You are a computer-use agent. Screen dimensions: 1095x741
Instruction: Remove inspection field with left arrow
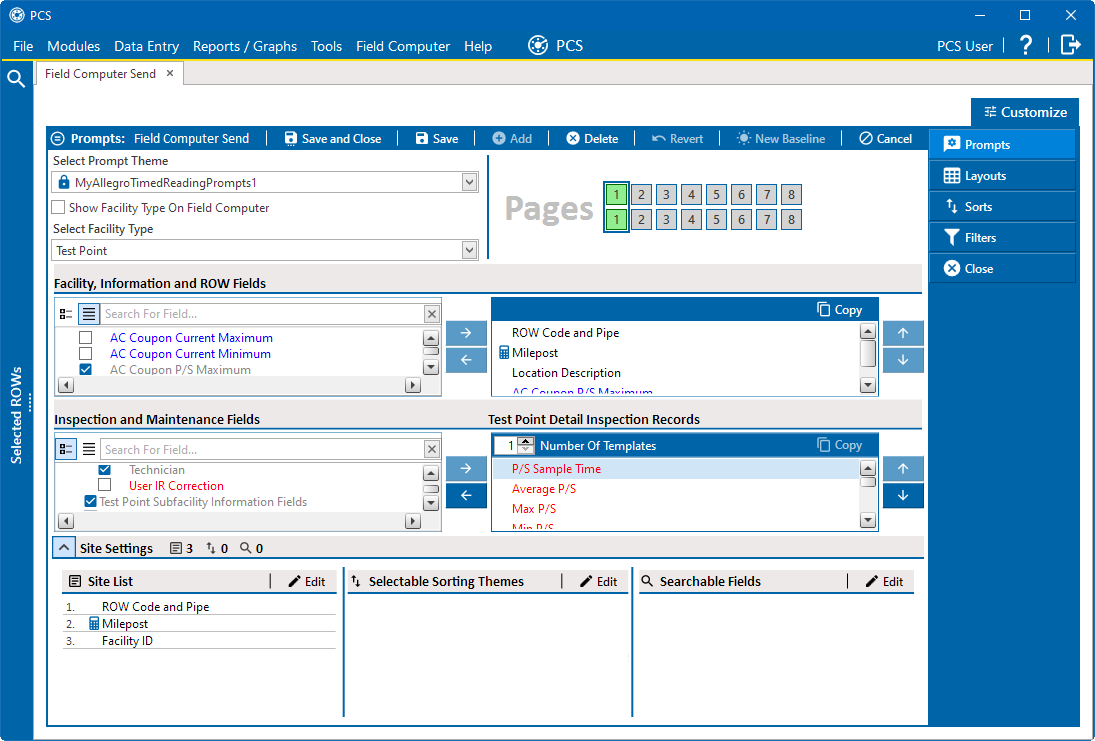[466, 495]
